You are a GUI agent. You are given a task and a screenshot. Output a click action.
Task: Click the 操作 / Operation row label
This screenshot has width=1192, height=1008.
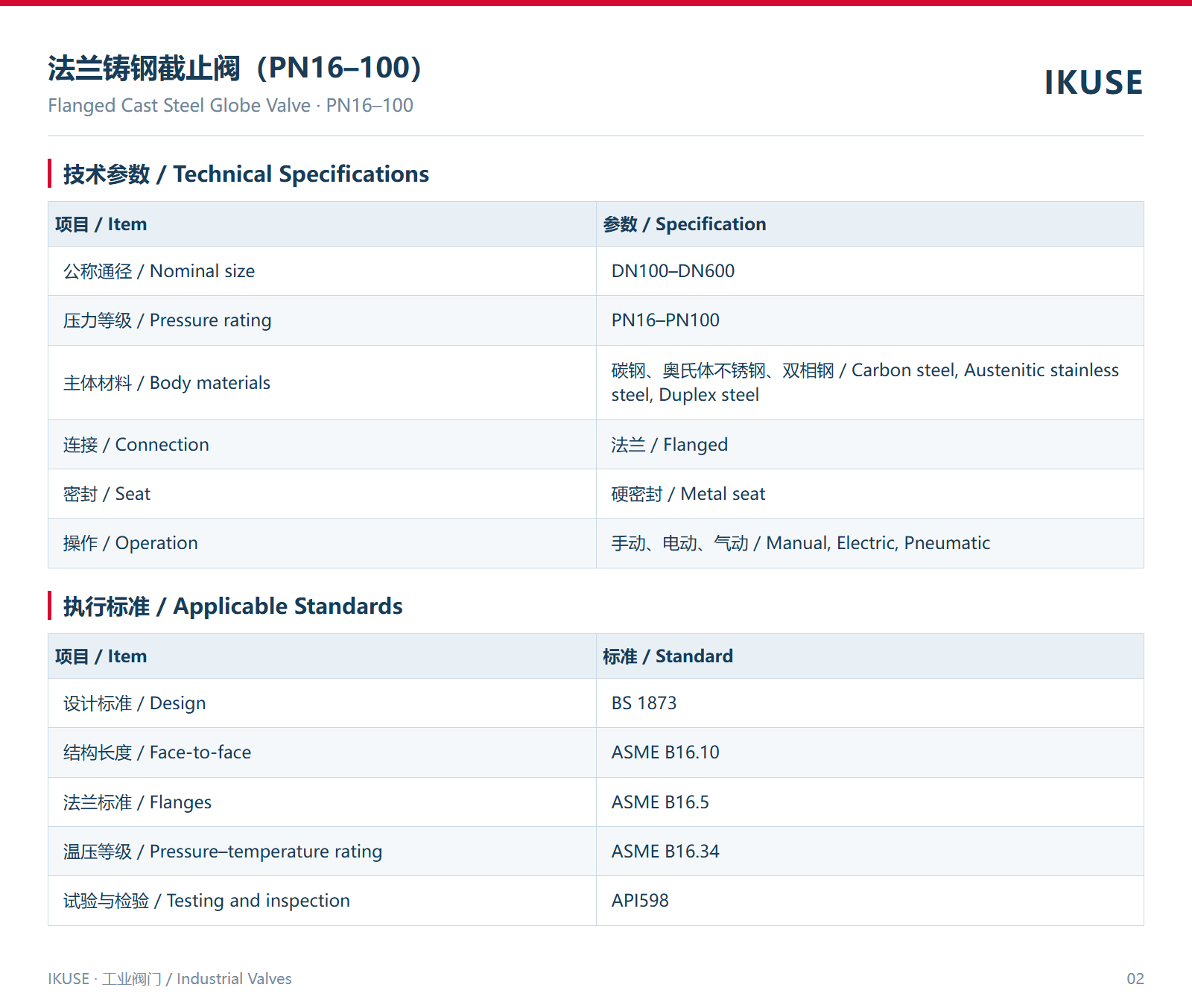tap(130, 543)
